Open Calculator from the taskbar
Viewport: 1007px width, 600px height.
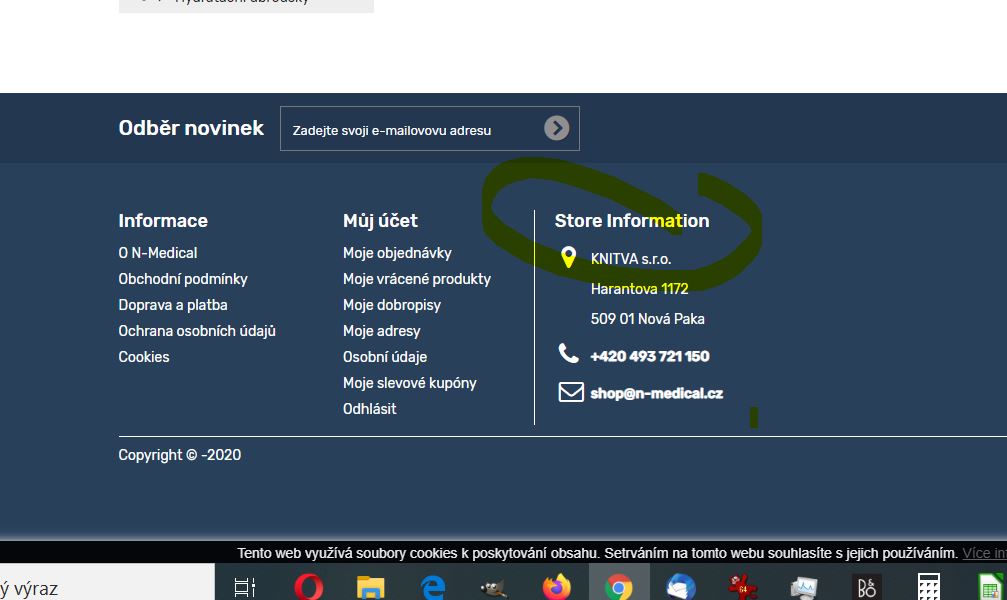pyautogui.click(x=928, y=586)
